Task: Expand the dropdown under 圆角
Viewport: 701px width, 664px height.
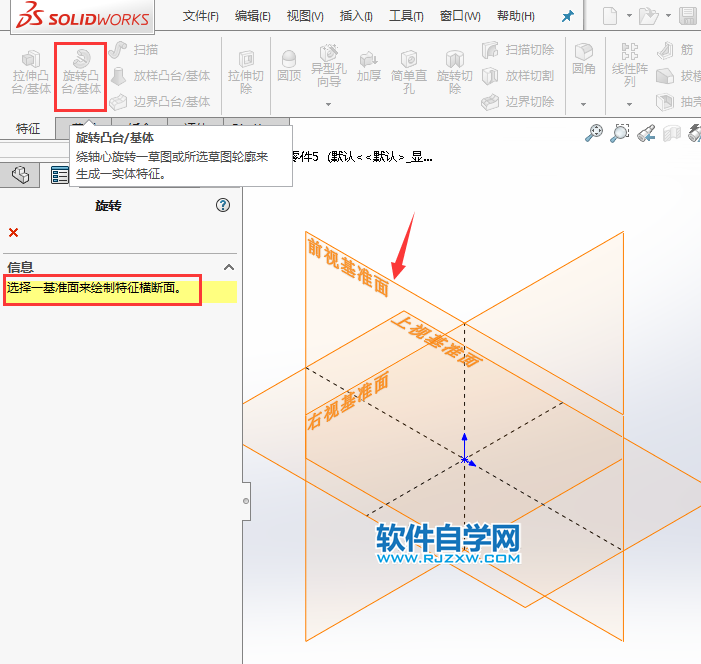Action: click(x=583, y=104)
